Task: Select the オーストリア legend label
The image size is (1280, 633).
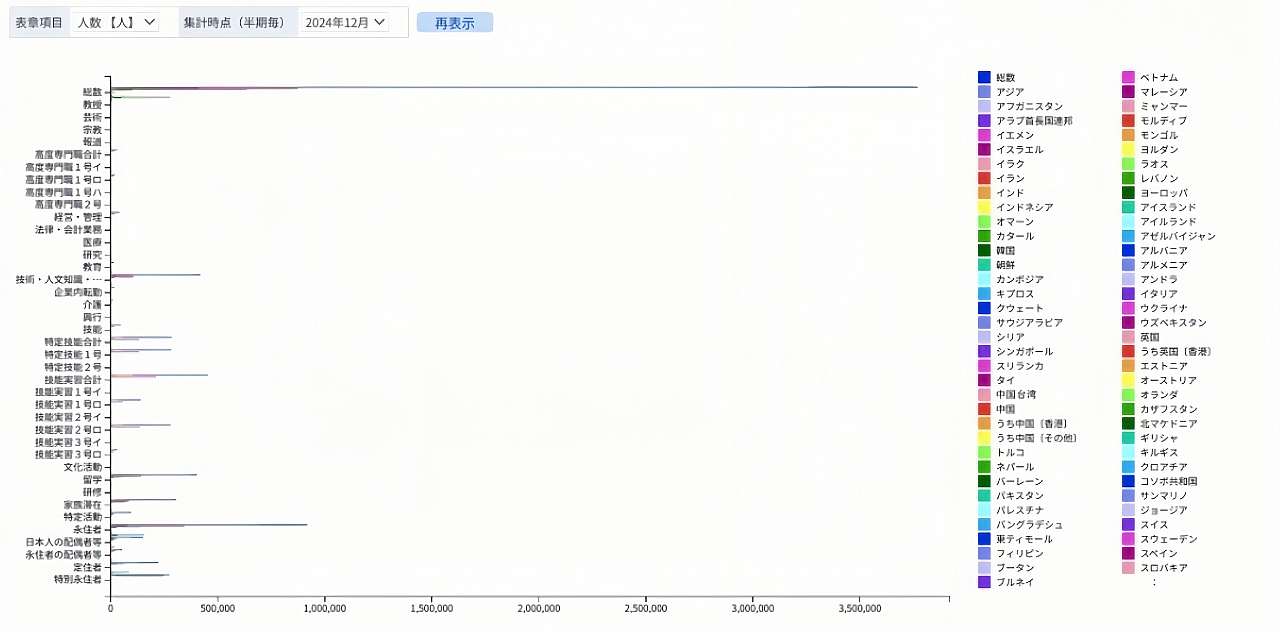Action: (1168, 380)
